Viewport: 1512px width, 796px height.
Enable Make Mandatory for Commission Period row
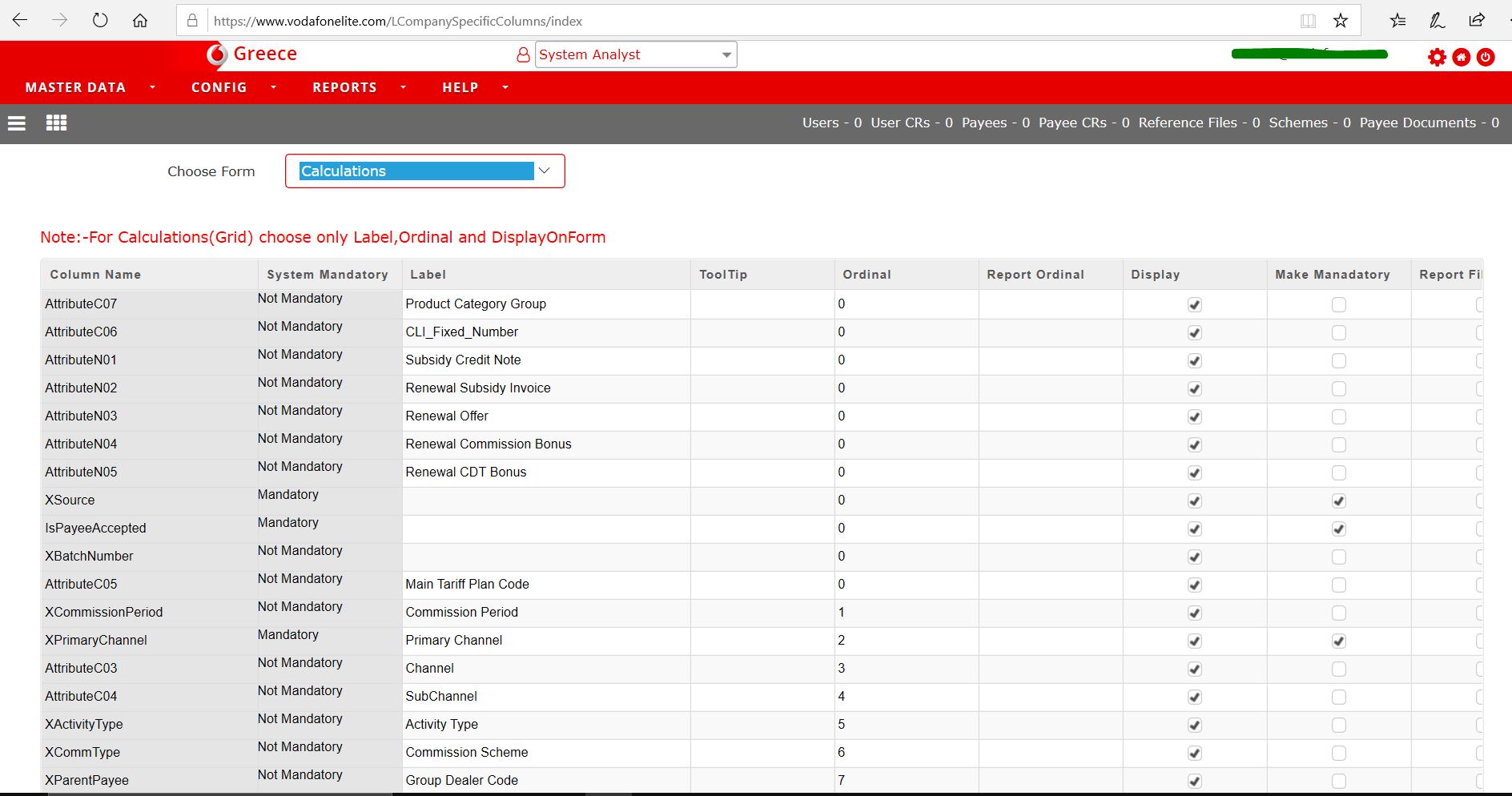pos(1339,613)
